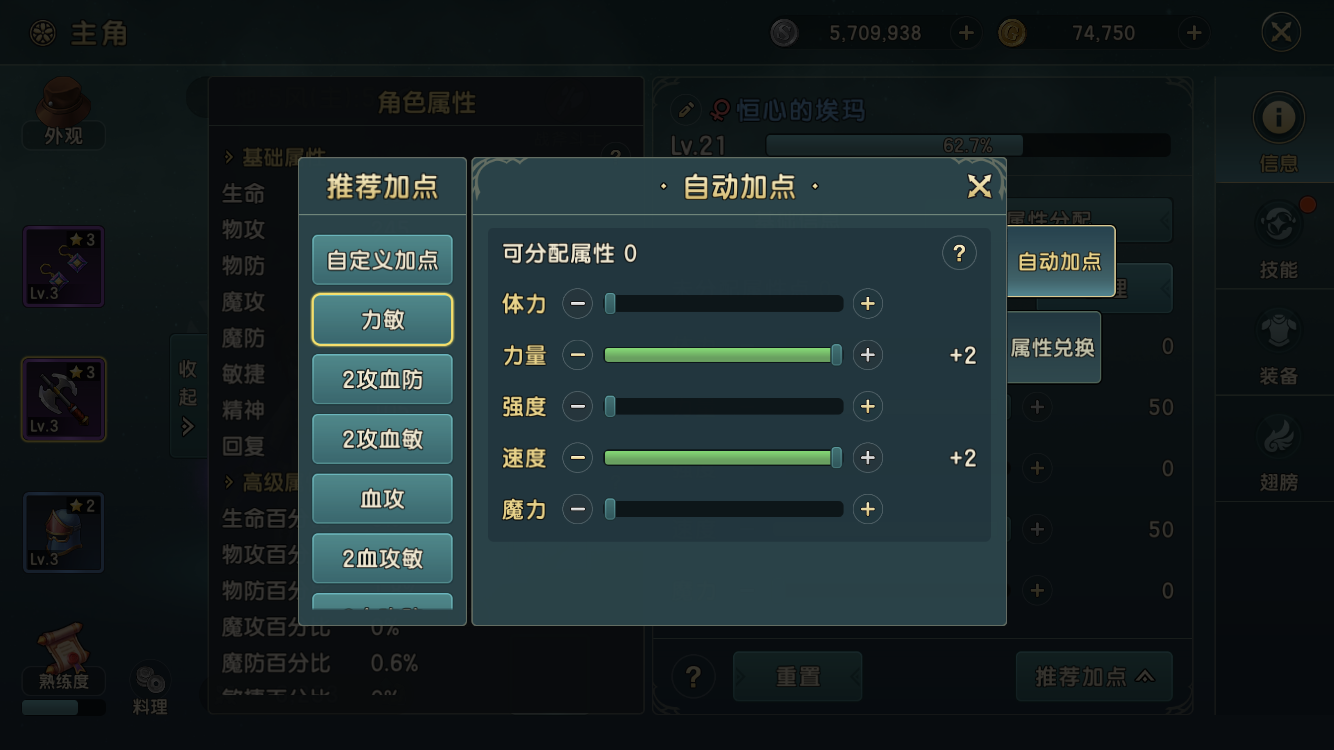The image size is (1334, 750).
Task: Click the 体力 stamina slider track
Action: pyautogui.click(x=724, y=304)
